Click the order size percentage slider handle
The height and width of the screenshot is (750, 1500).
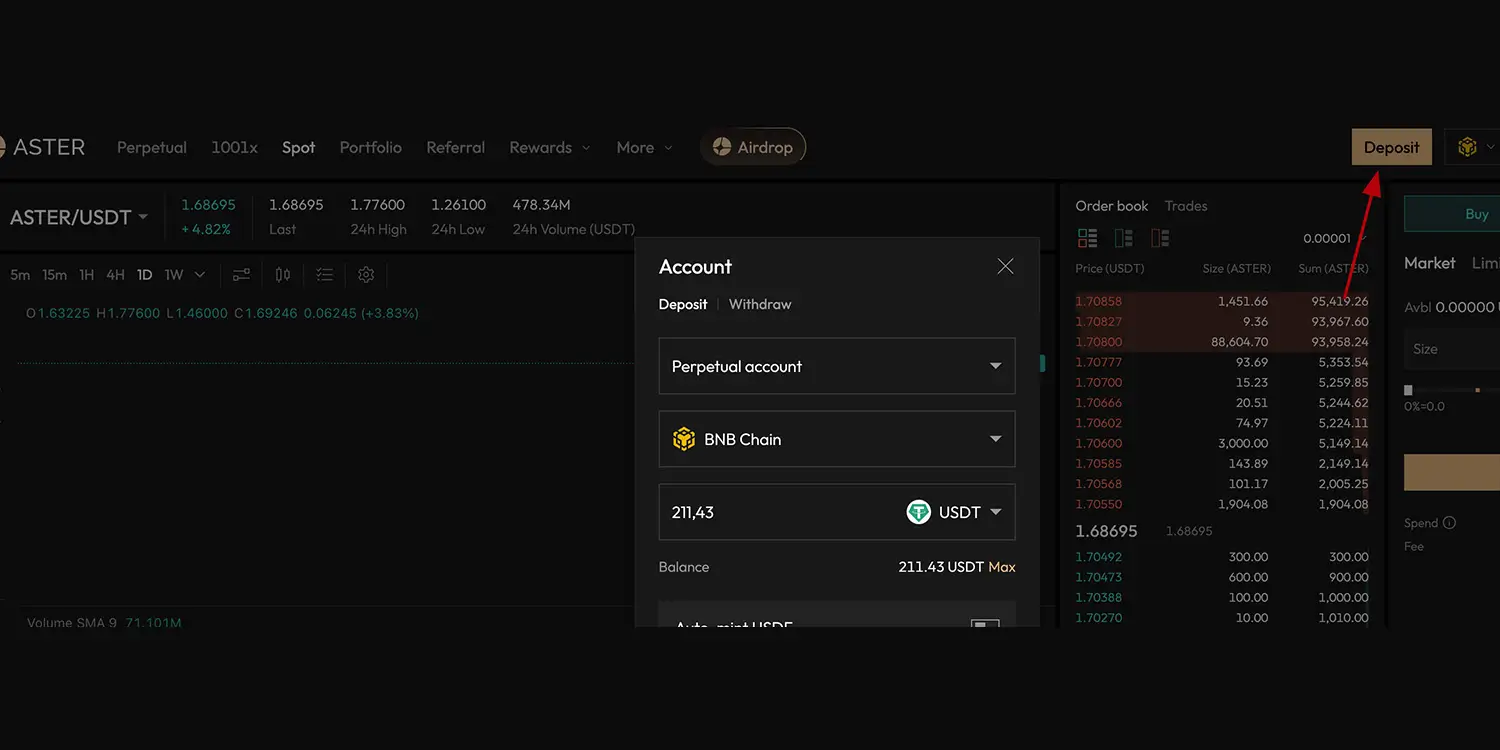[1409, 390]
